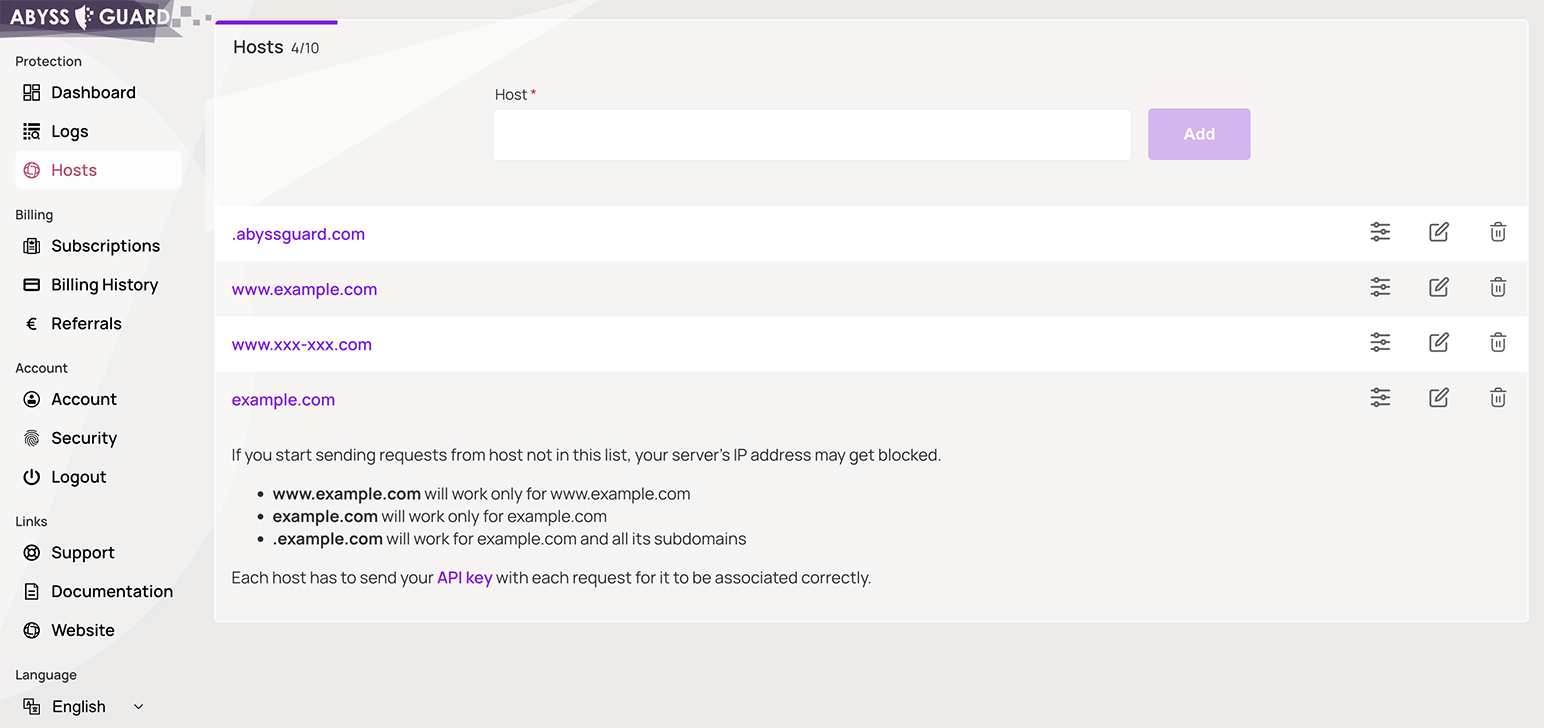Navigate to Subscriptions under Billing
The height and width of the screenshot is (728, 1544).
pos(105,246)
